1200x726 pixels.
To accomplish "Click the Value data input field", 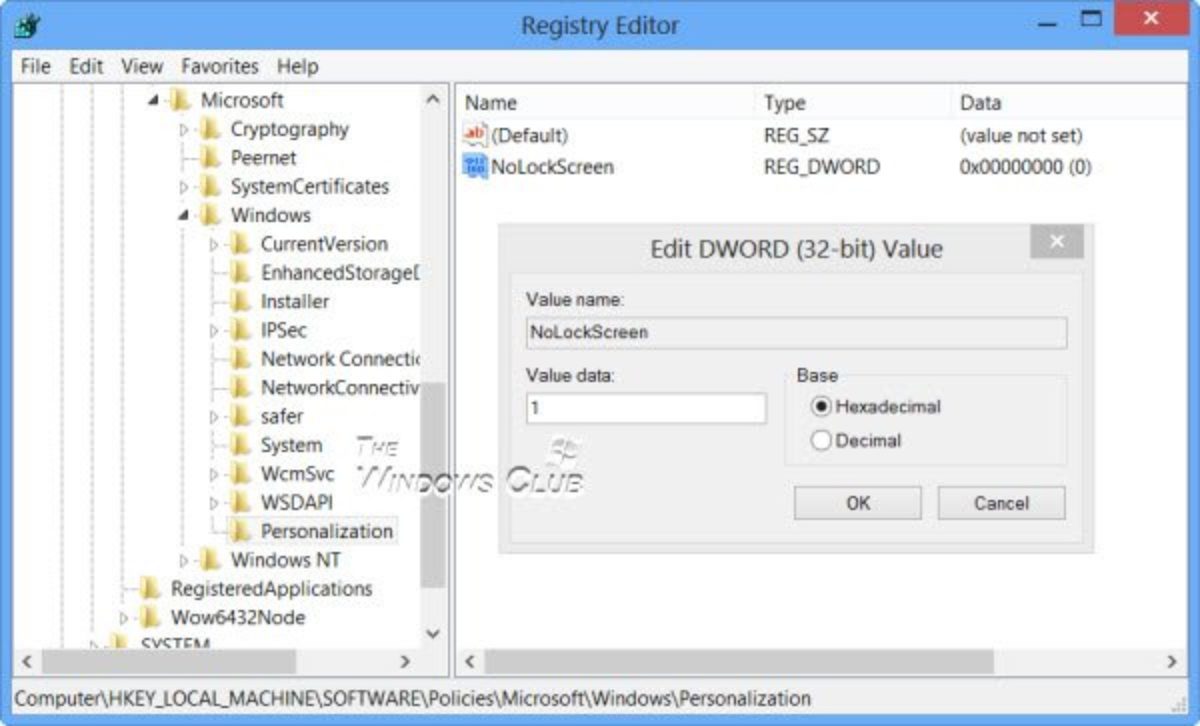I will point(646,408).
